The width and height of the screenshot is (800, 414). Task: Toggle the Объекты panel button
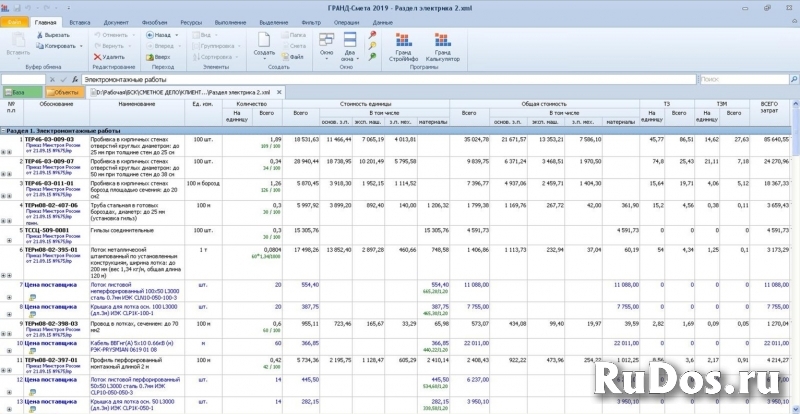pos(64,92)
